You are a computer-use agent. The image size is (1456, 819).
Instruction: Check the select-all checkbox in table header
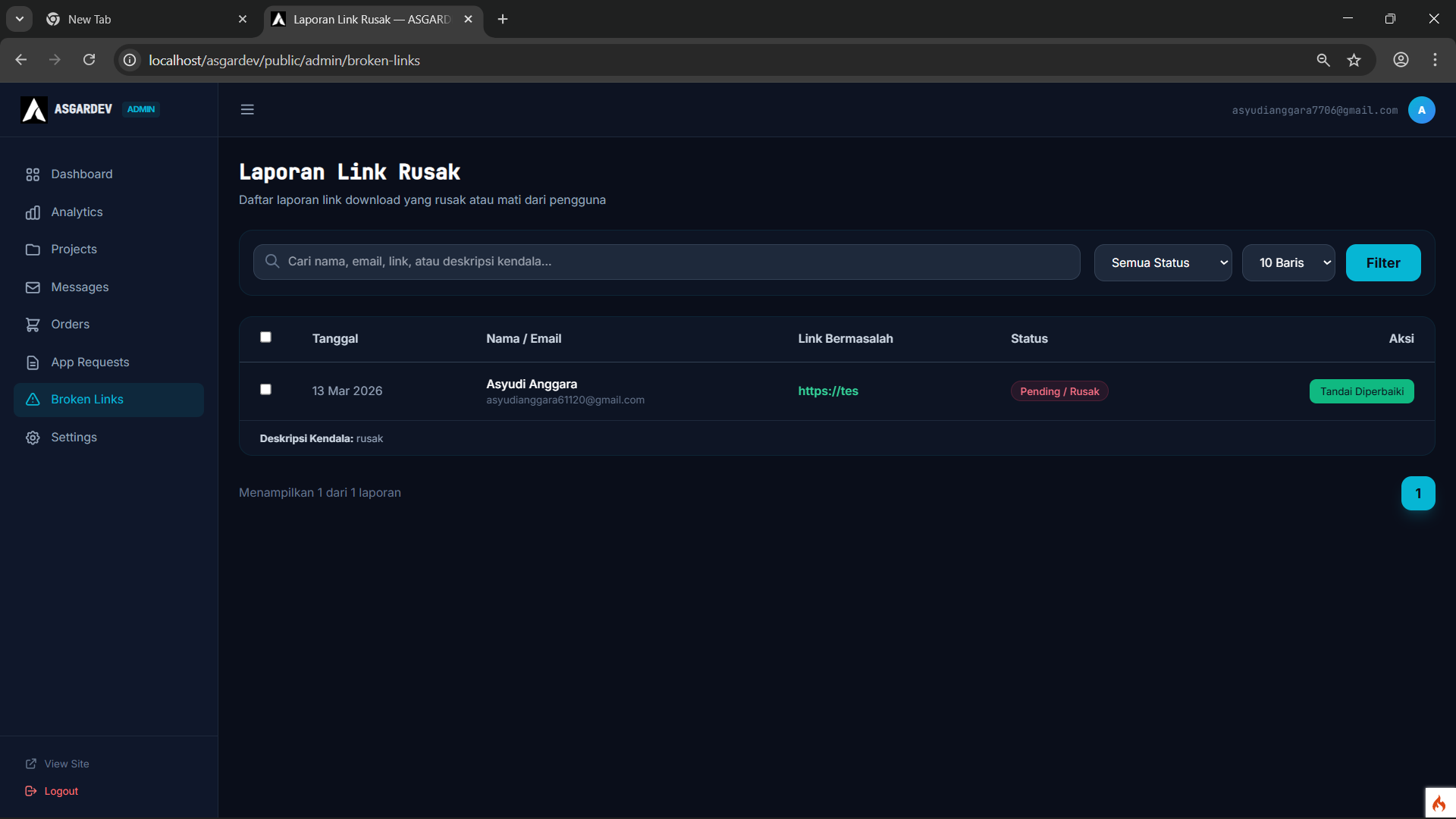click(x=265, y=337)
